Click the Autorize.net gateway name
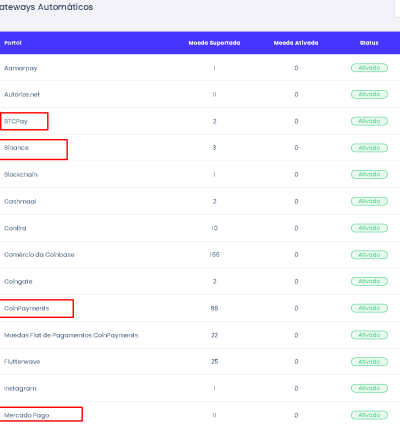 click(x=22, y=95)
